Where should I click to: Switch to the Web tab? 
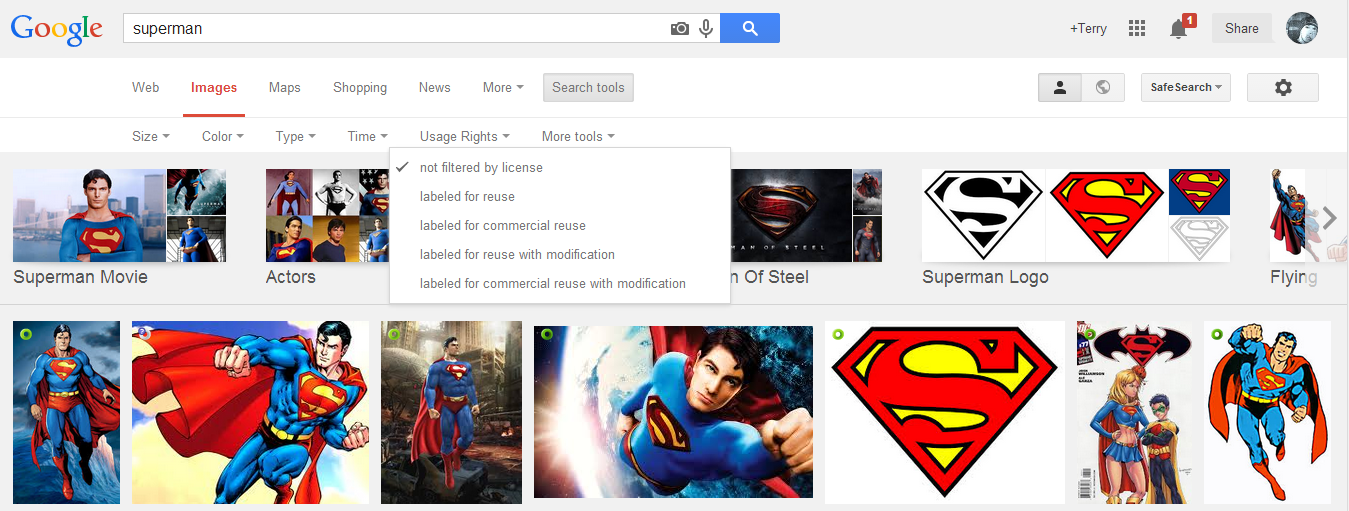[x=146, y=87]
